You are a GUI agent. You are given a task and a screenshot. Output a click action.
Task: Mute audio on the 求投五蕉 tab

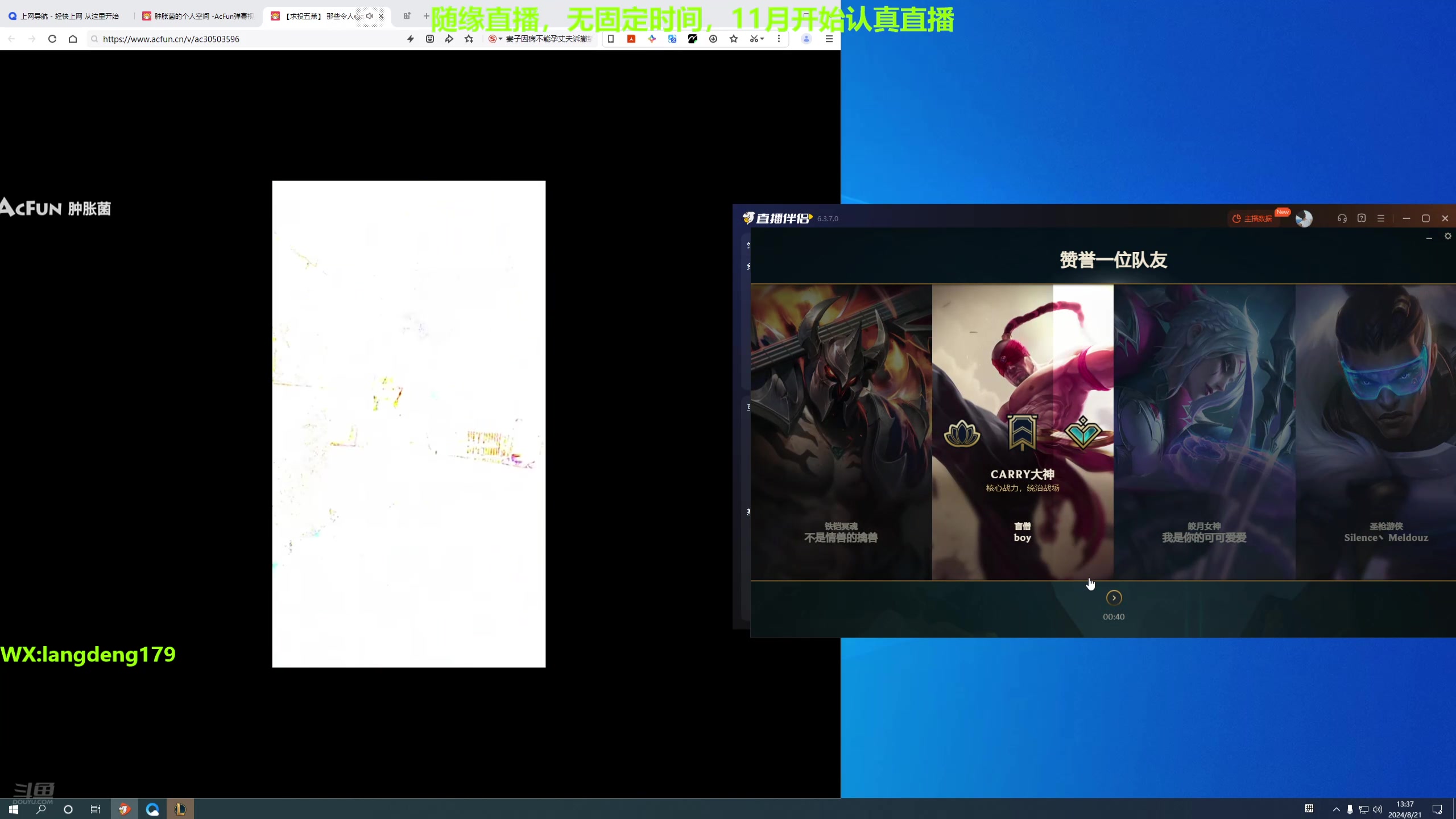pyautogui.click(x=370, y=16)
